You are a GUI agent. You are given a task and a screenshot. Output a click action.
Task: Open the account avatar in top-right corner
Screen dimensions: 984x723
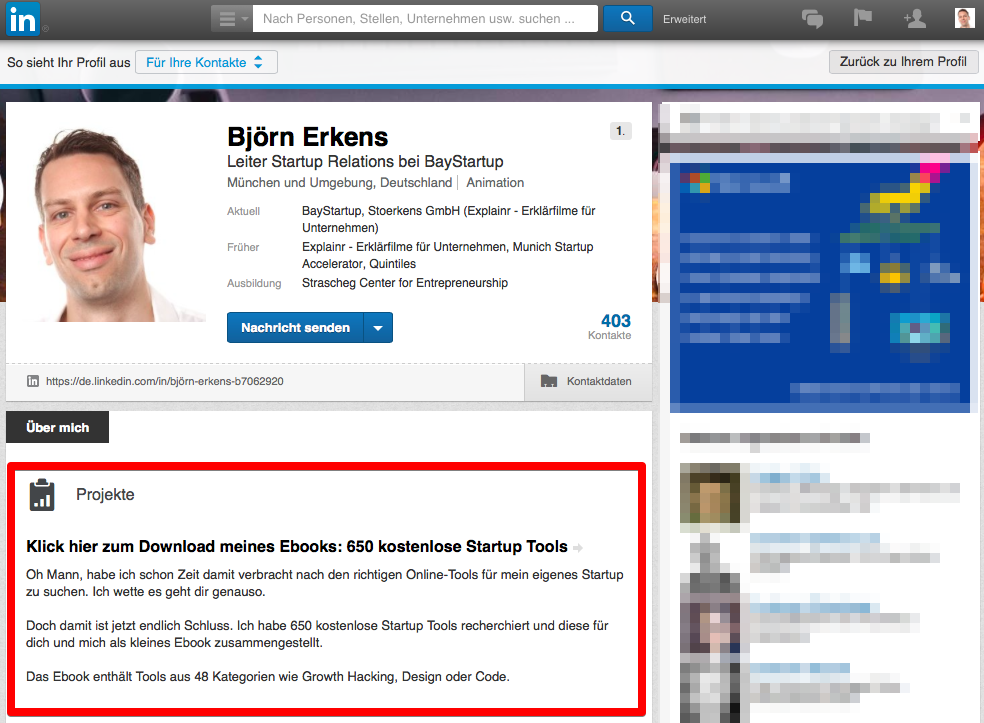(x=964, y=18)
